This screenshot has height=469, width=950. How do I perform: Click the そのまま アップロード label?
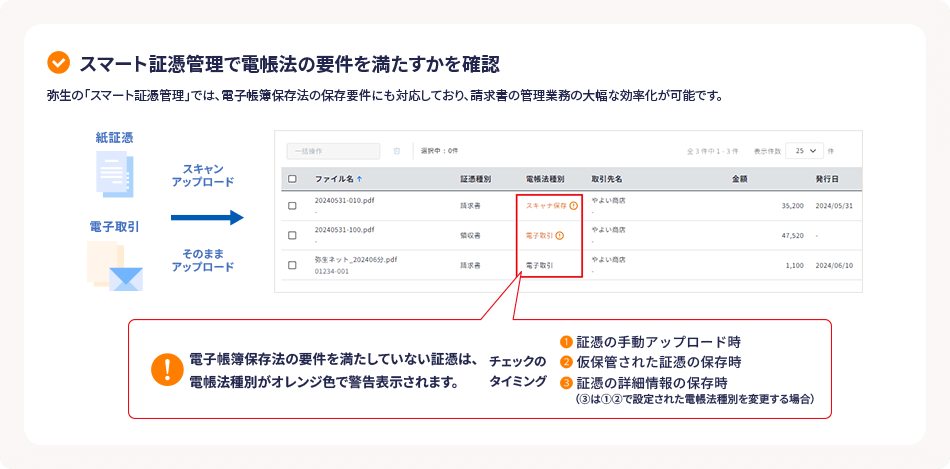click(203, 261)
